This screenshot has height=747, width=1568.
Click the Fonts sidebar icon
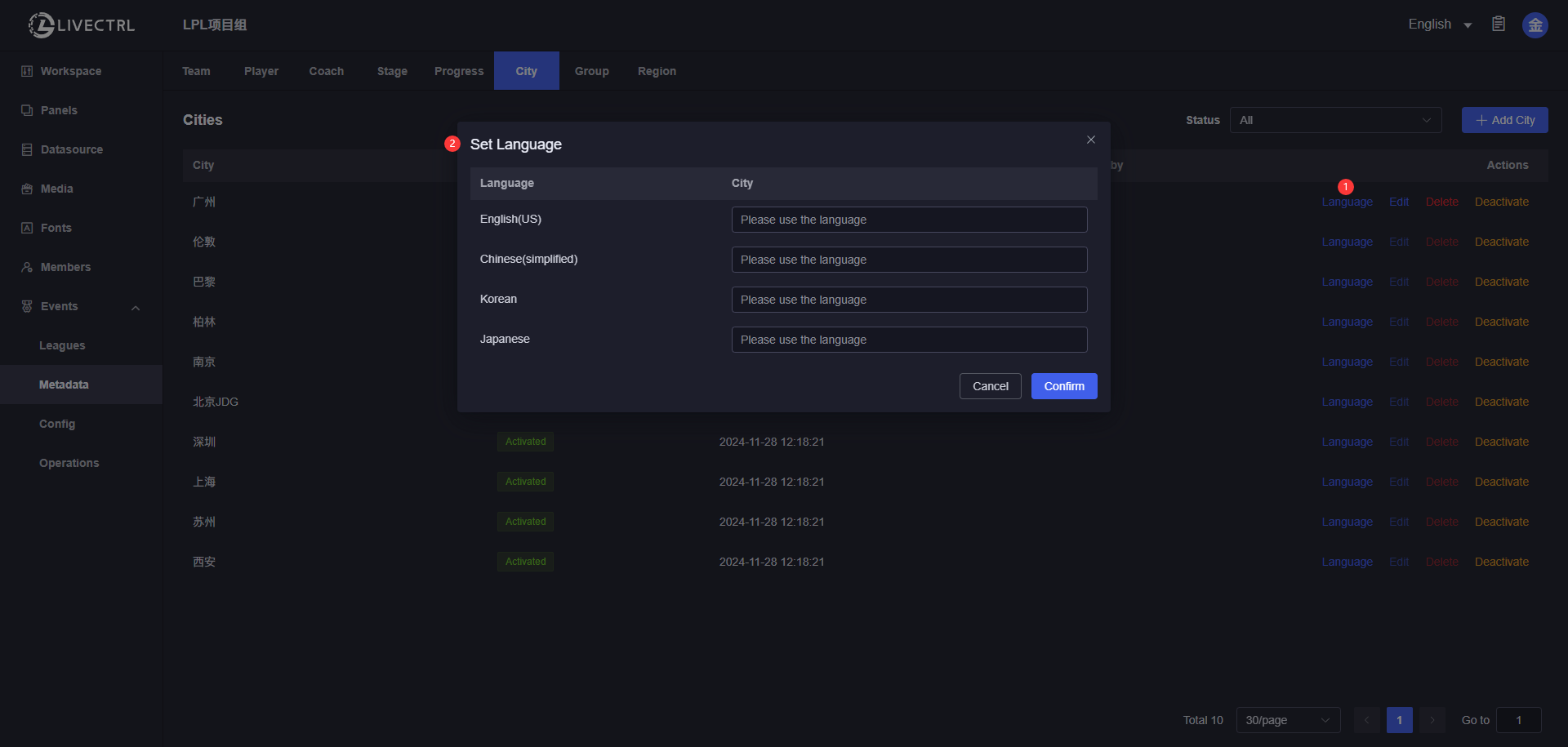(27, 228)
